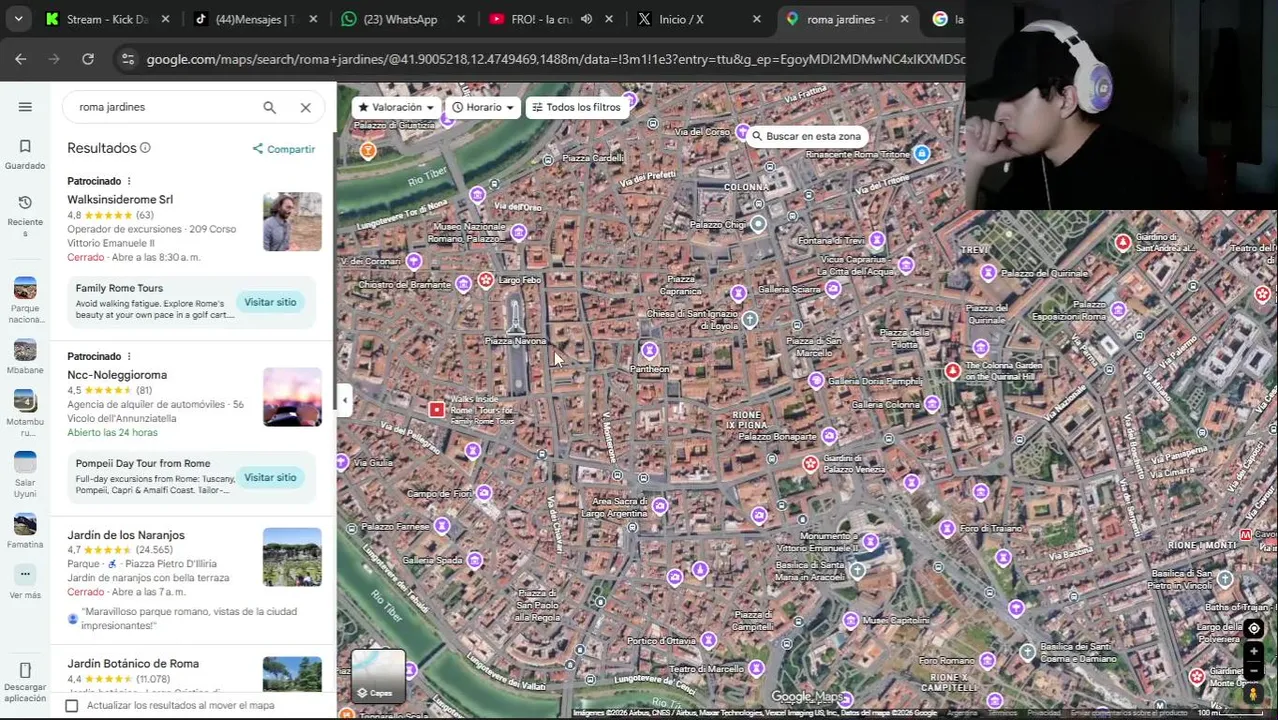Open recent place Famatina

point(25,524)
